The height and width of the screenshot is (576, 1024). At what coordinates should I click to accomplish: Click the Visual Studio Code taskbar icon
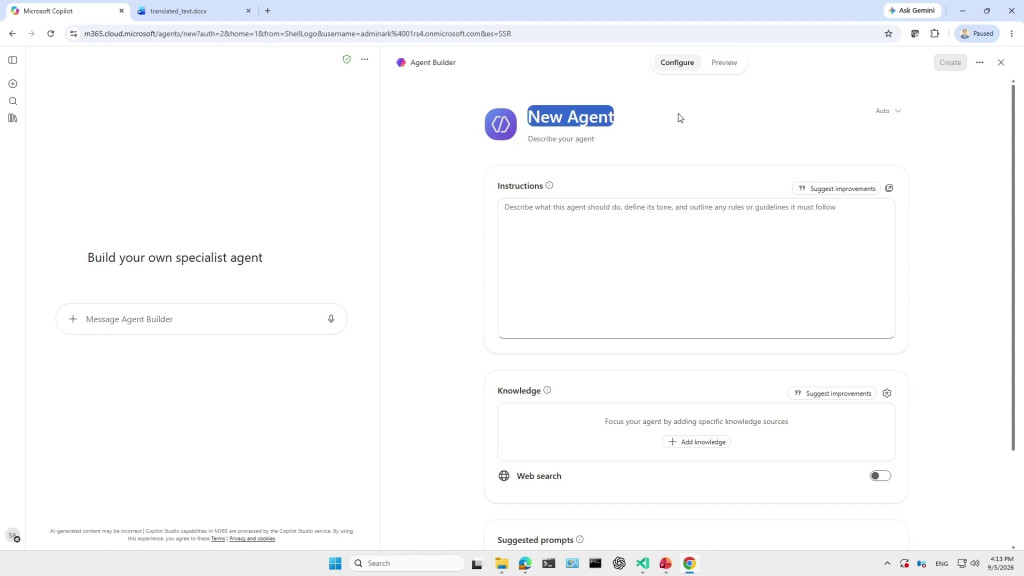(643, 564)
